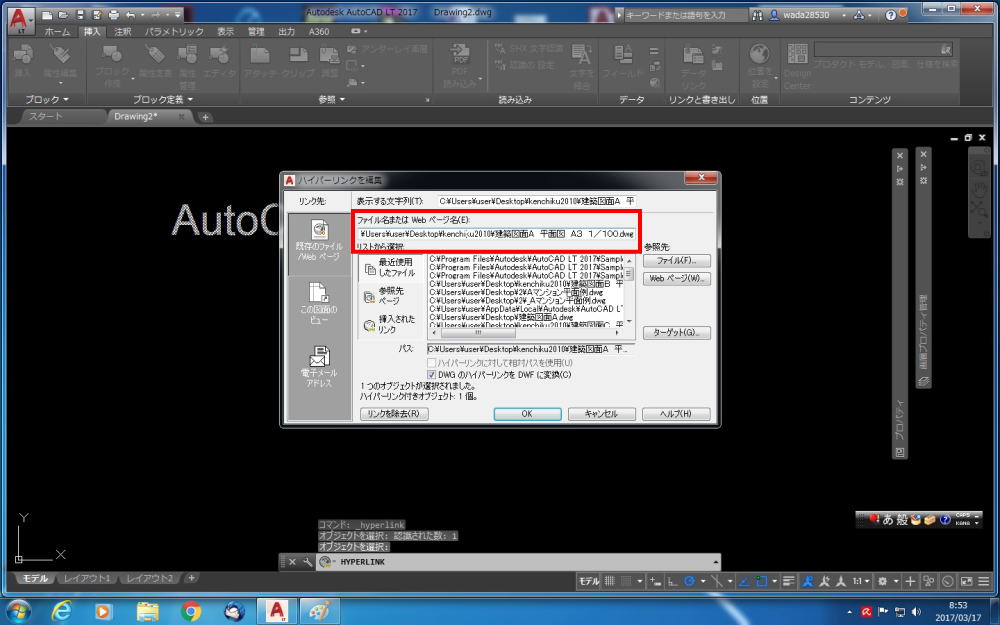Screen dimensions: 1000x625
Task: Click the Undo arrow in quick access toolbar
Action: [131, 14]
